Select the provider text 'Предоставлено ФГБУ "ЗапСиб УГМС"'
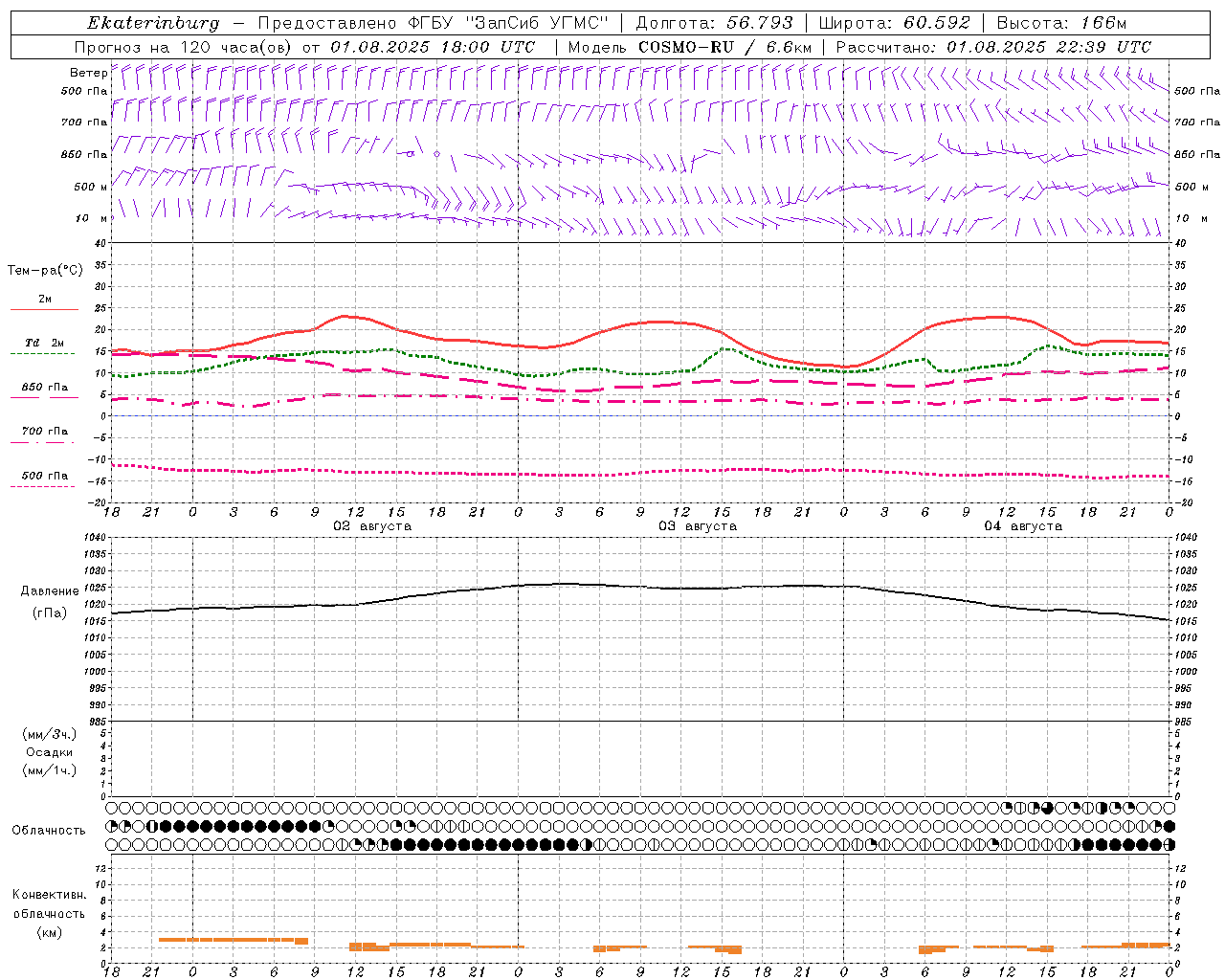The height and width of the screenshot is (980, 1225). point(434,23)
